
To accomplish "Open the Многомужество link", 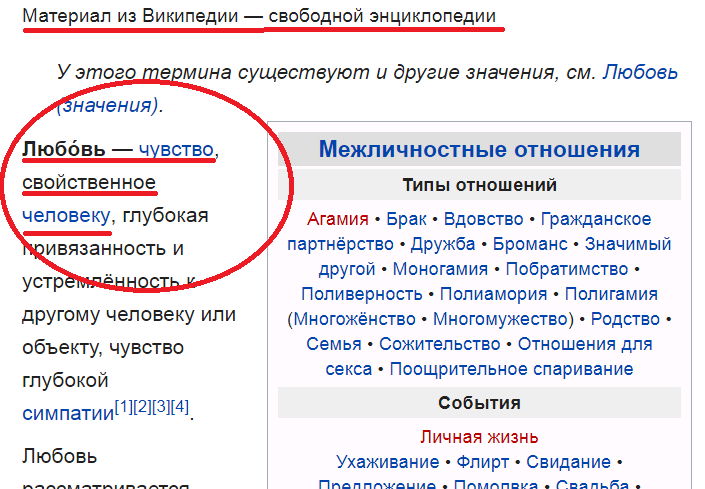I will click(x=501, y=319).
